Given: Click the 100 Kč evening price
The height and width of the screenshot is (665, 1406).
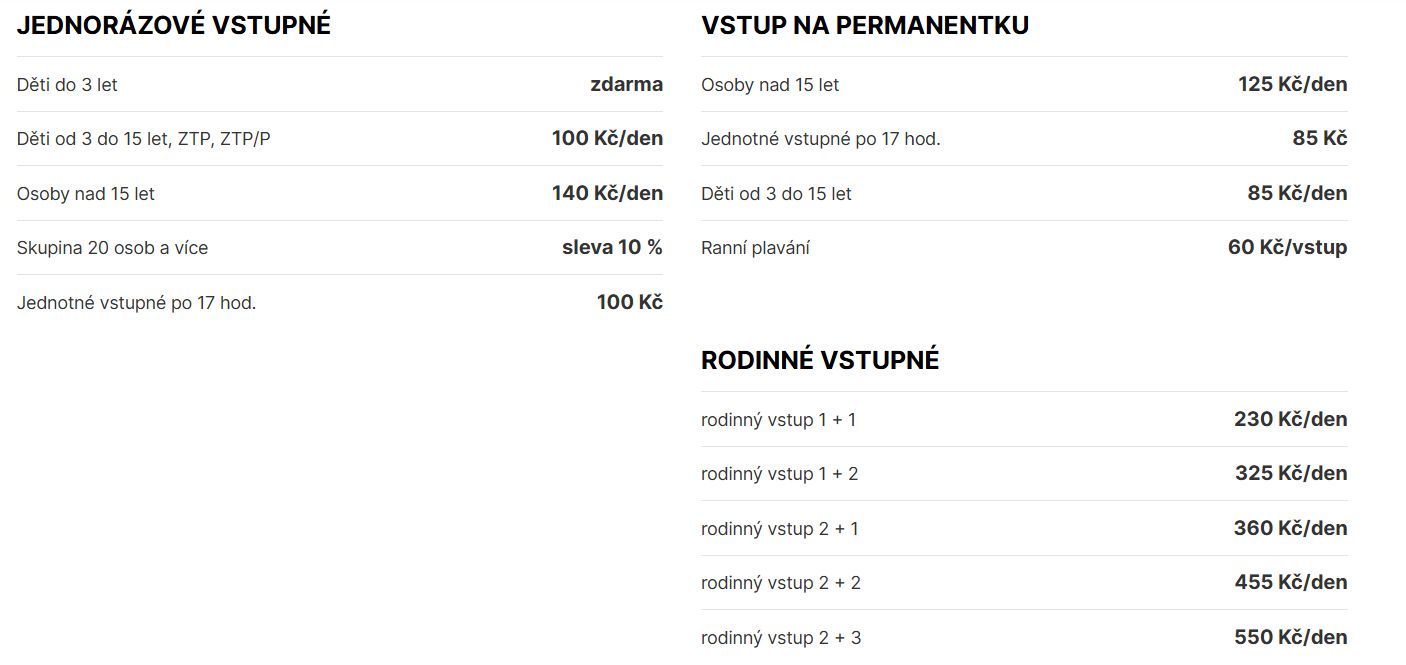Looking at the screenshot, I should pos(629,302).
